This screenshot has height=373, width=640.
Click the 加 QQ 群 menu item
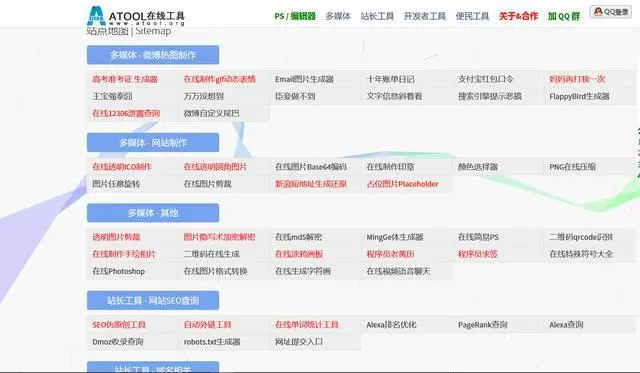[x=564, y=16]
